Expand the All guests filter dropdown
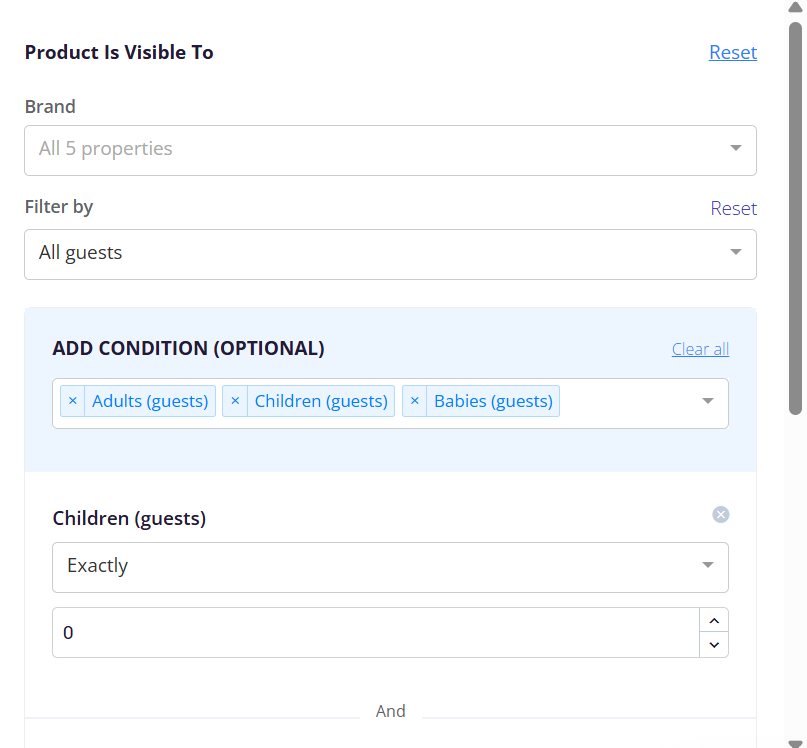807x748 pixels. point(390,254)
